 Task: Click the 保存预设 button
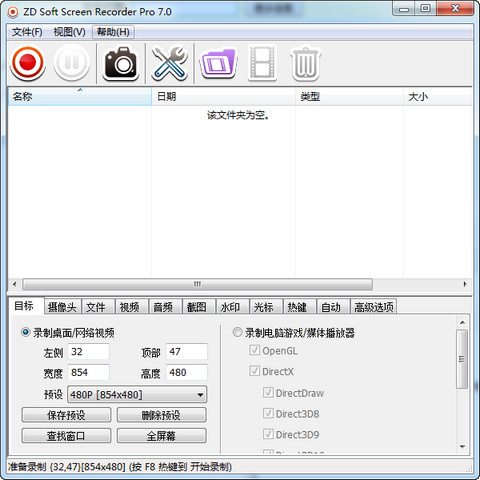coord(66,415)
